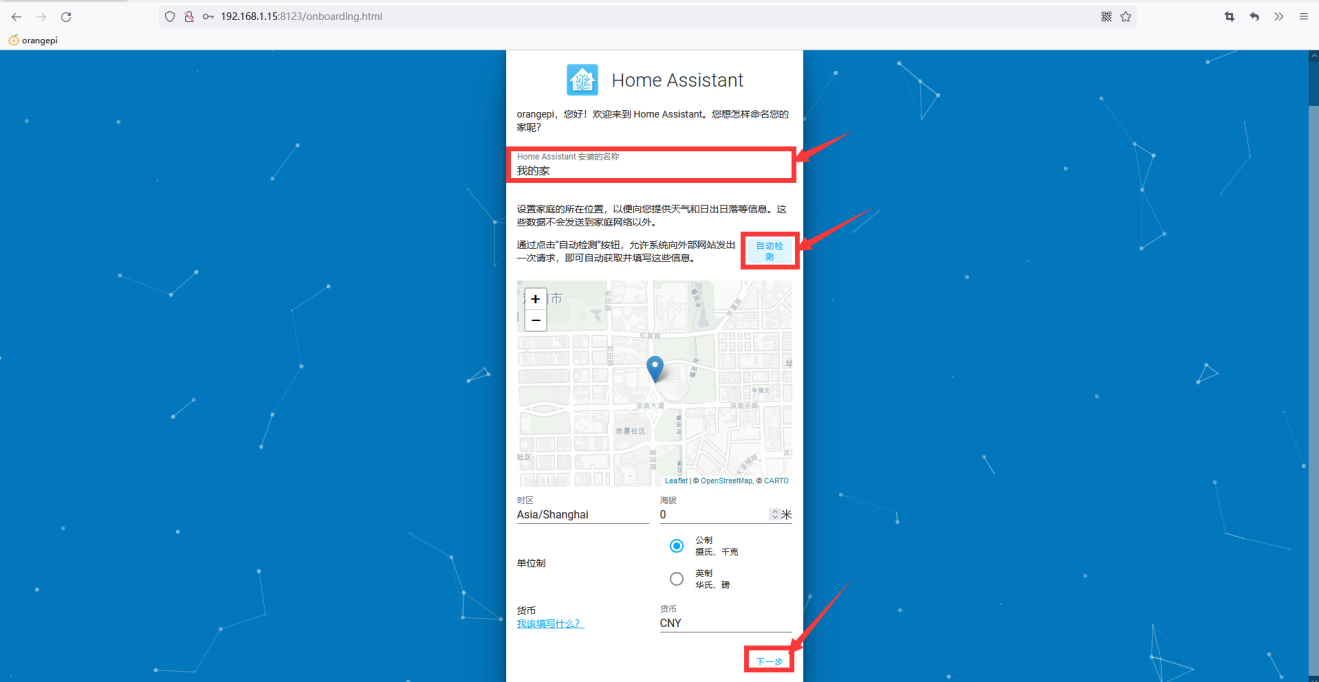Viewport: 1319px width, 682px height.
Task: Click the 下一步 next step button
Action: click(769, 661)
